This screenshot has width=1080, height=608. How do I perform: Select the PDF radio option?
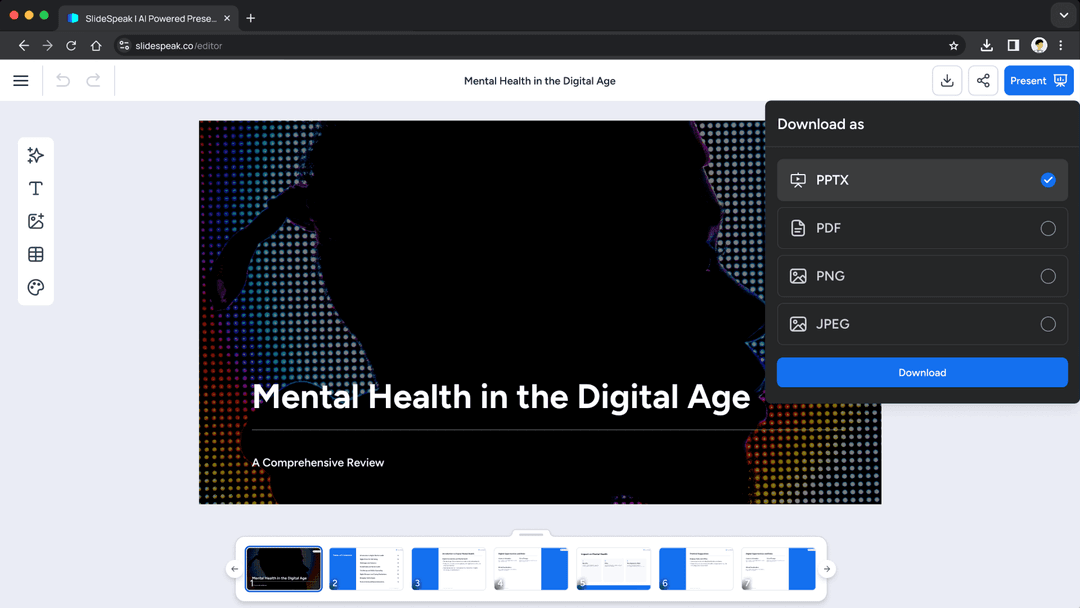click(x=1047, y=228)
